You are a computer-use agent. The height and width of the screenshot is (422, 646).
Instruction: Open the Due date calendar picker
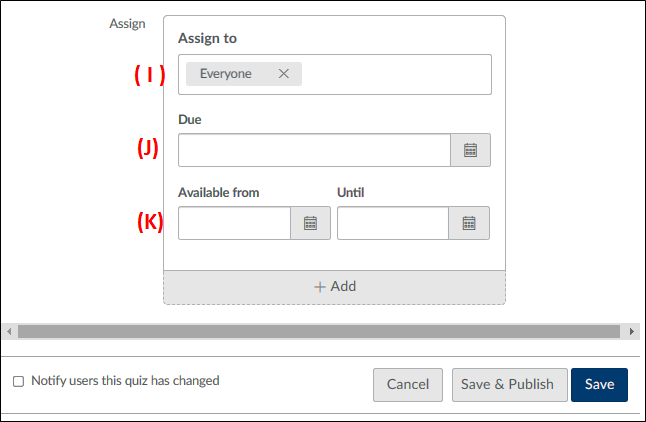[x=470, y=151]
